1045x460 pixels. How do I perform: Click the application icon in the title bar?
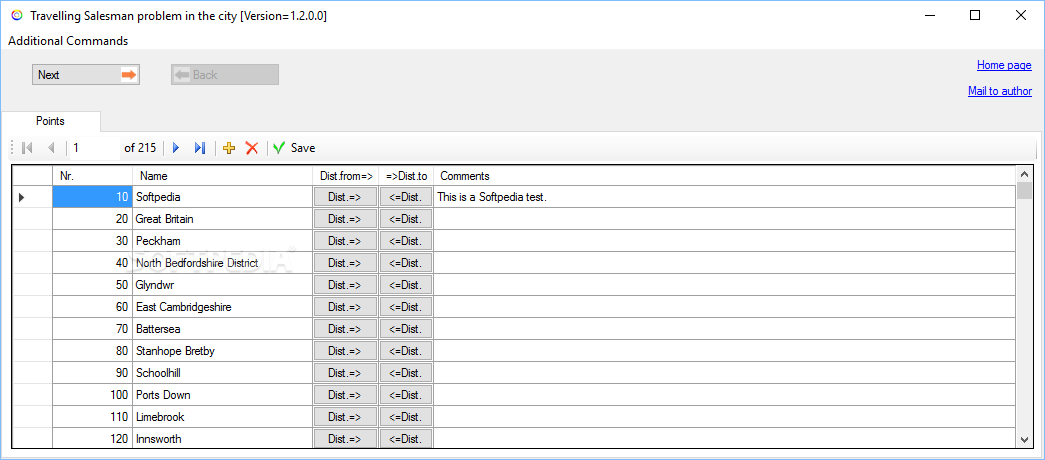point(17,15)
